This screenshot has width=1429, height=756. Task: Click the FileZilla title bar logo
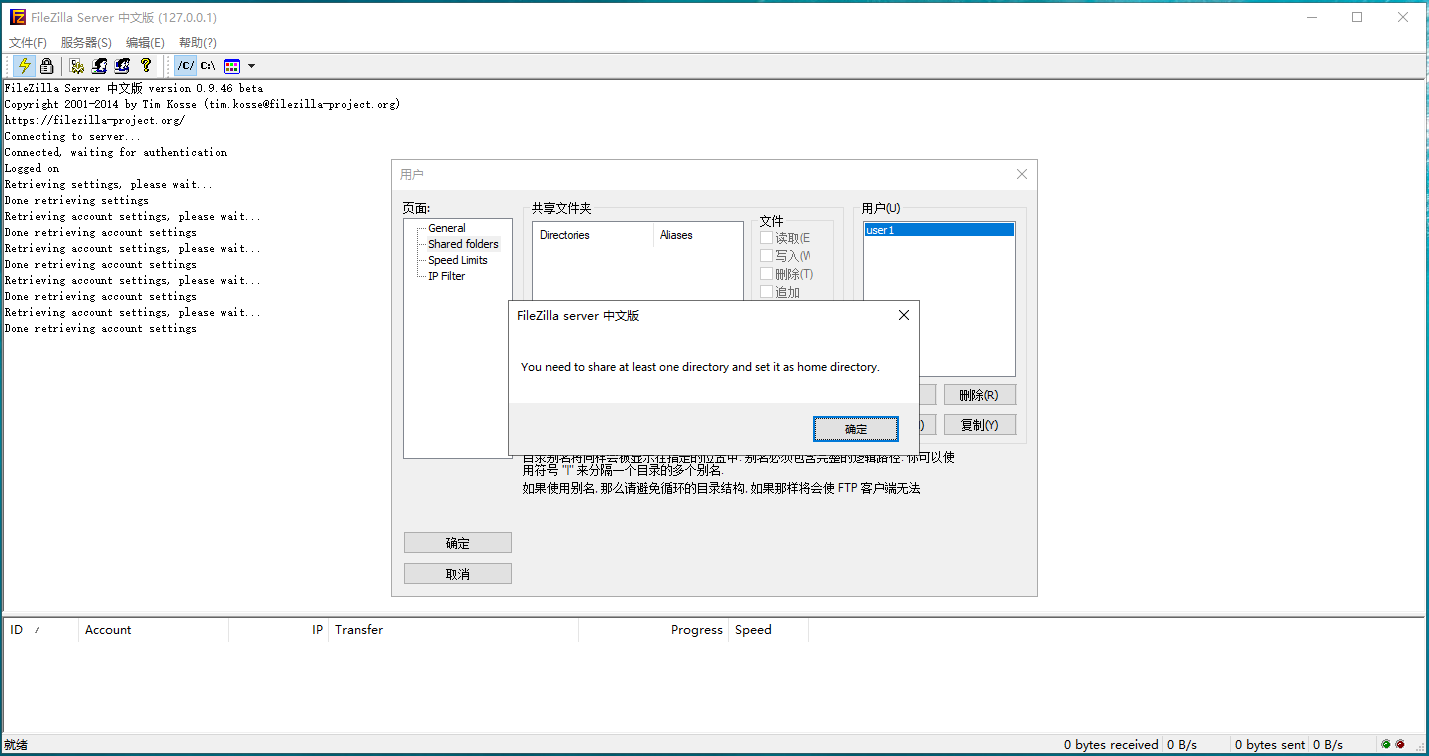pos(17,17)
